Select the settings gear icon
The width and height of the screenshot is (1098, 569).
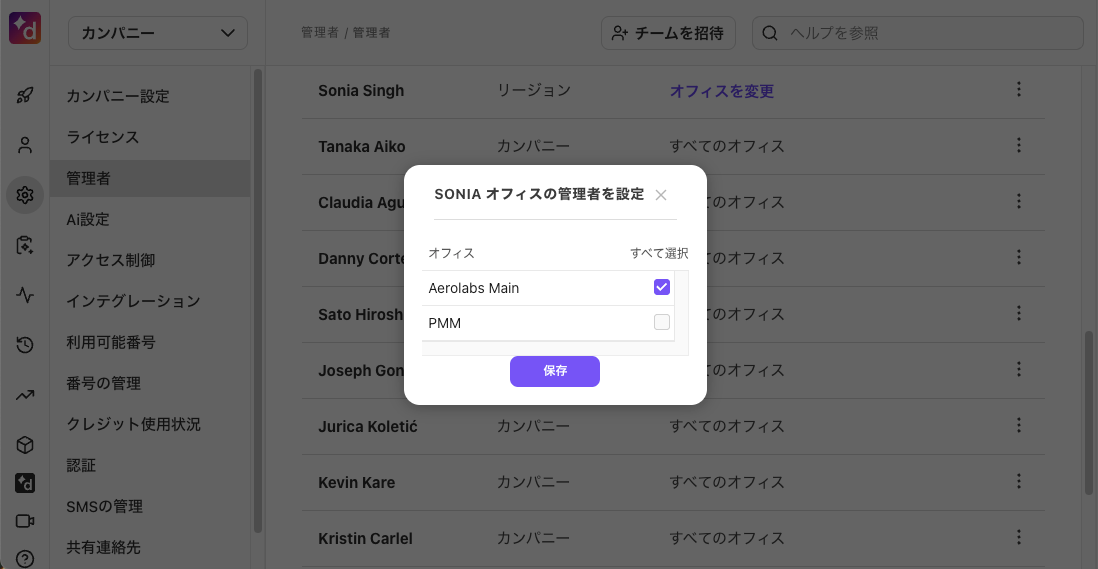(x=25, y=195)
